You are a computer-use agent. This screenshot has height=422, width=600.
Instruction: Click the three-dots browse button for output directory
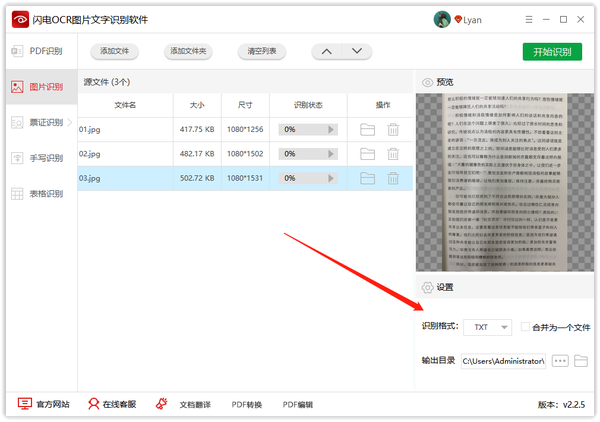pyautogui.click(x=559, y=360)
